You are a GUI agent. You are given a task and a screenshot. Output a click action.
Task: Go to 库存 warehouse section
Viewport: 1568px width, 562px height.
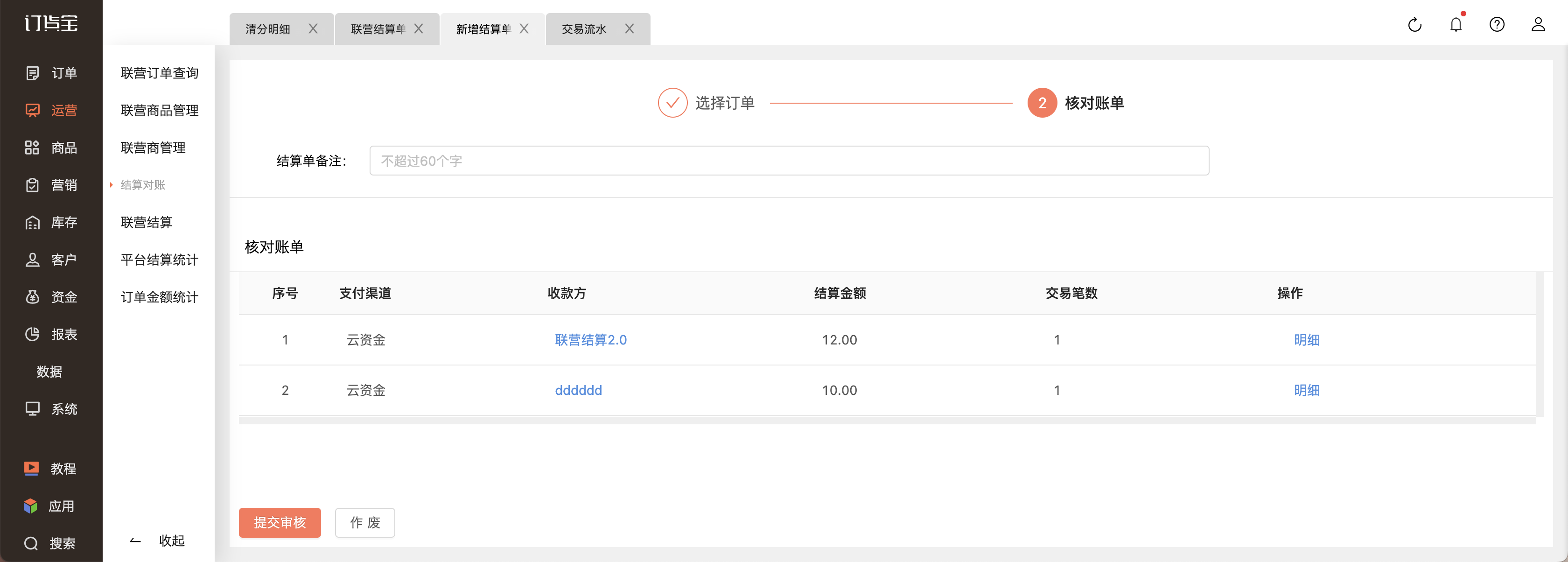point(51,222)
